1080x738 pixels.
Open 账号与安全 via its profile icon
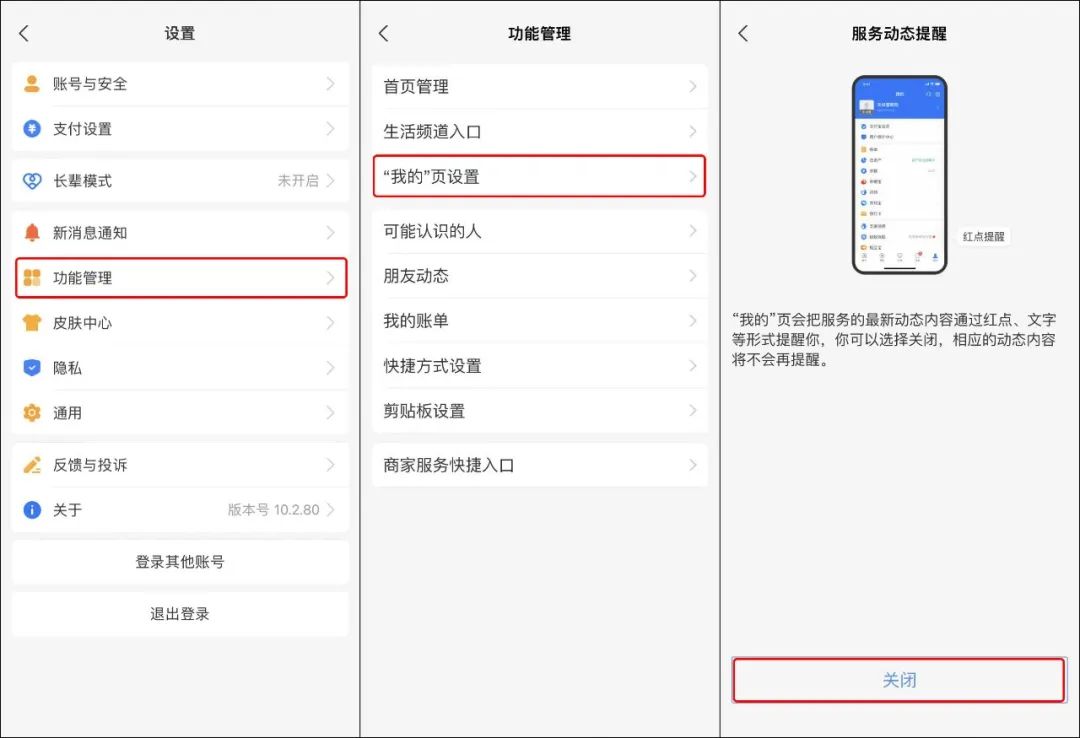tap(30, 84)
